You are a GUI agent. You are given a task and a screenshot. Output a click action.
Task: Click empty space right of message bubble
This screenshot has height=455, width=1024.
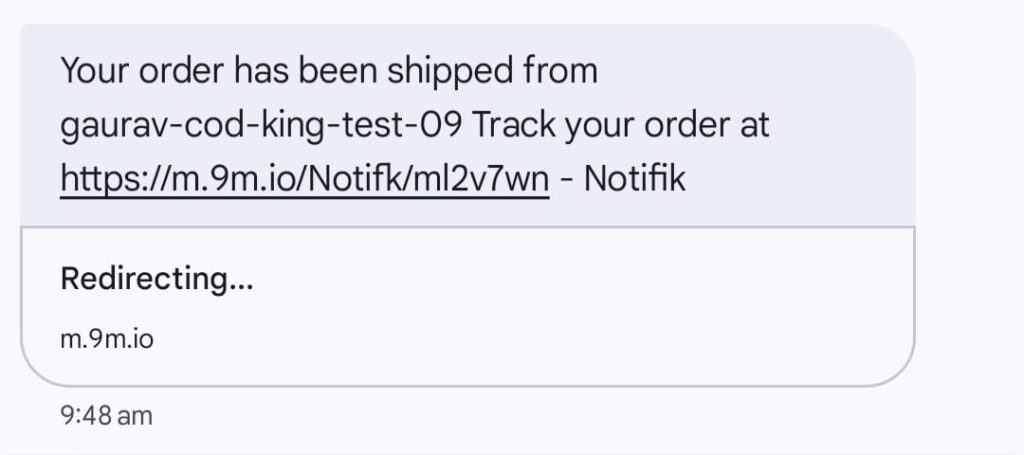(x=968, y=200)
